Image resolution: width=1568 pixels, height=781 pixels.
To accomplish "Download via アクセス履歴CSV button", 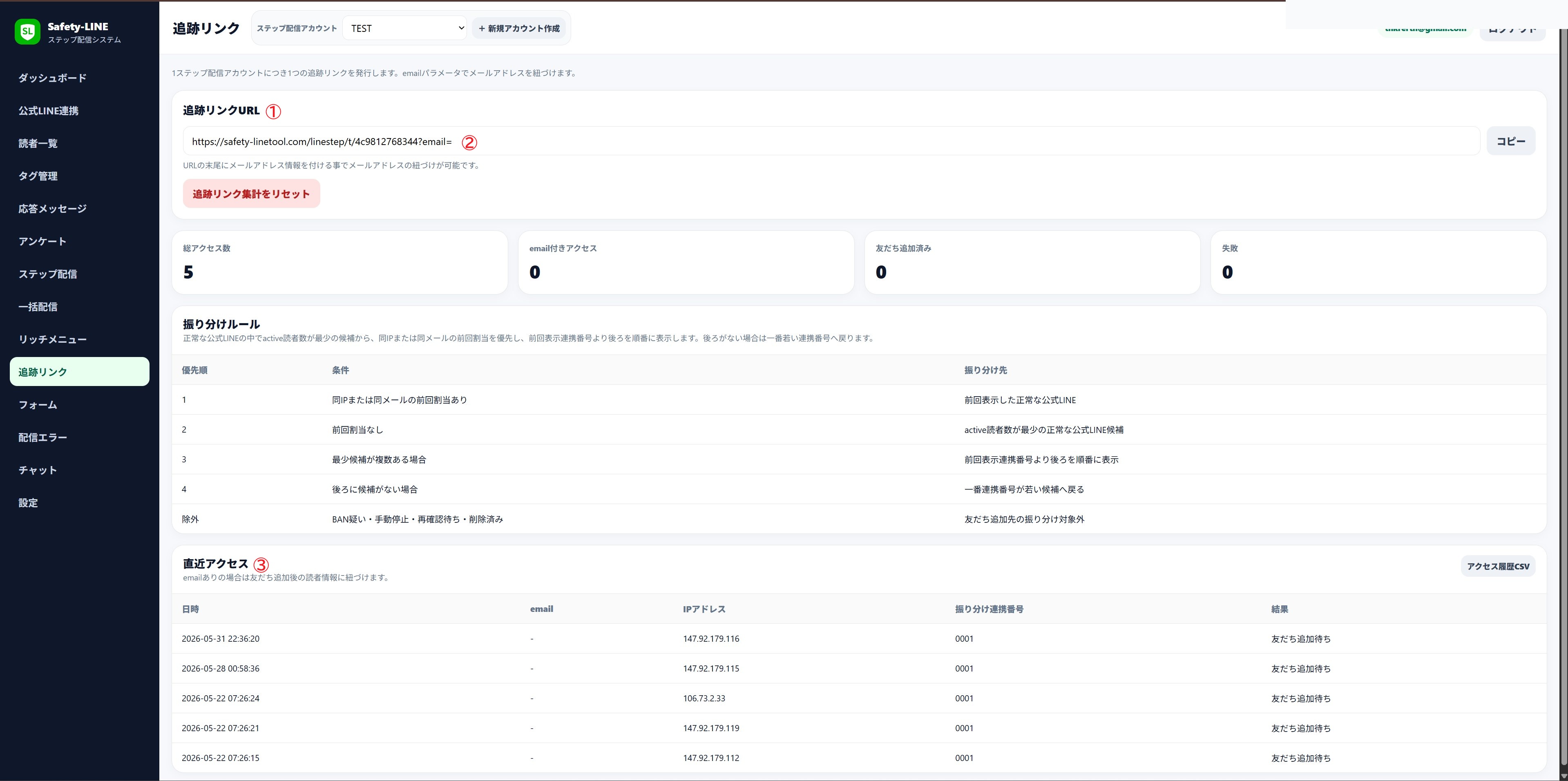I will tap(1498, 566).
